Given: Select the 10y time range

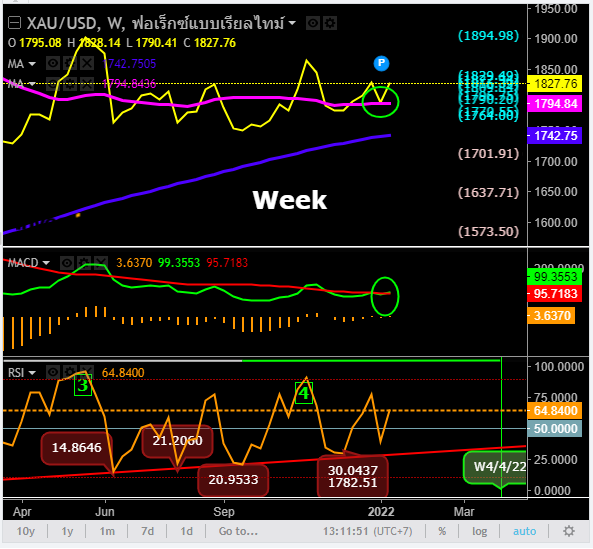Looking at the screenshot, I should (x=25, y=531).
